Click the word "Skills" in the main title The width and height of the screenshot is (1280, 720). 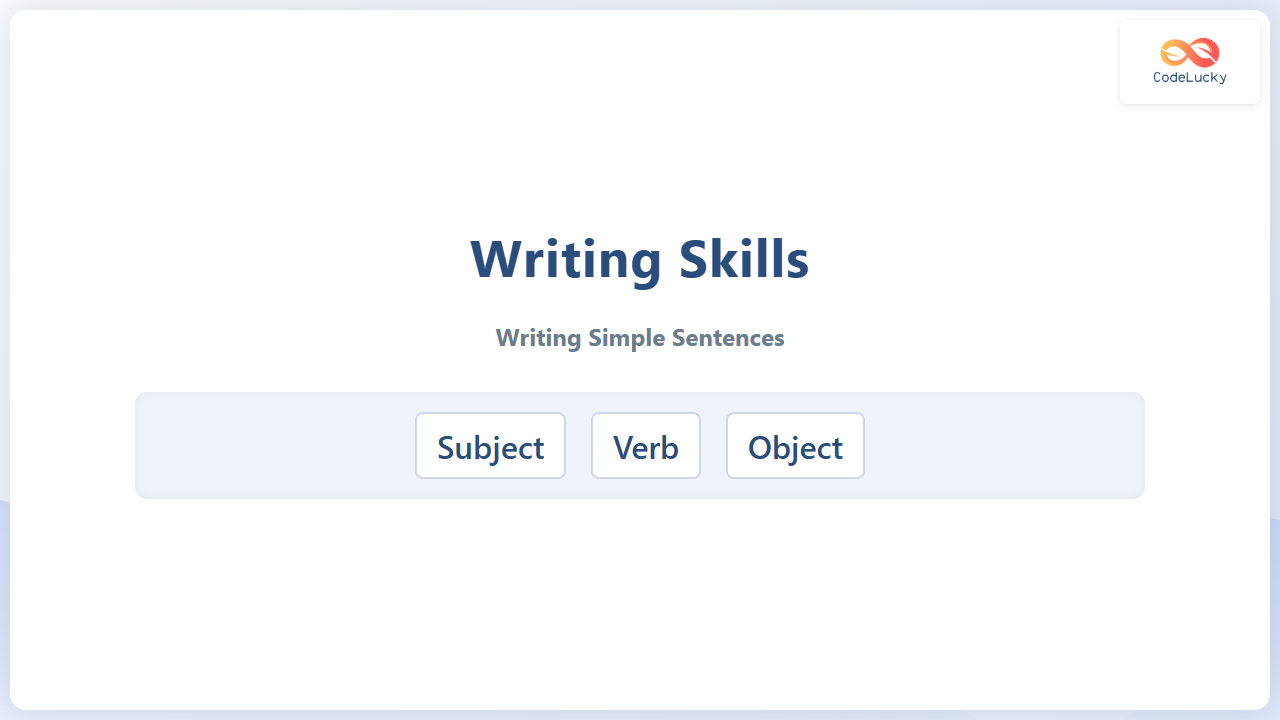click(x=743, y=259)
